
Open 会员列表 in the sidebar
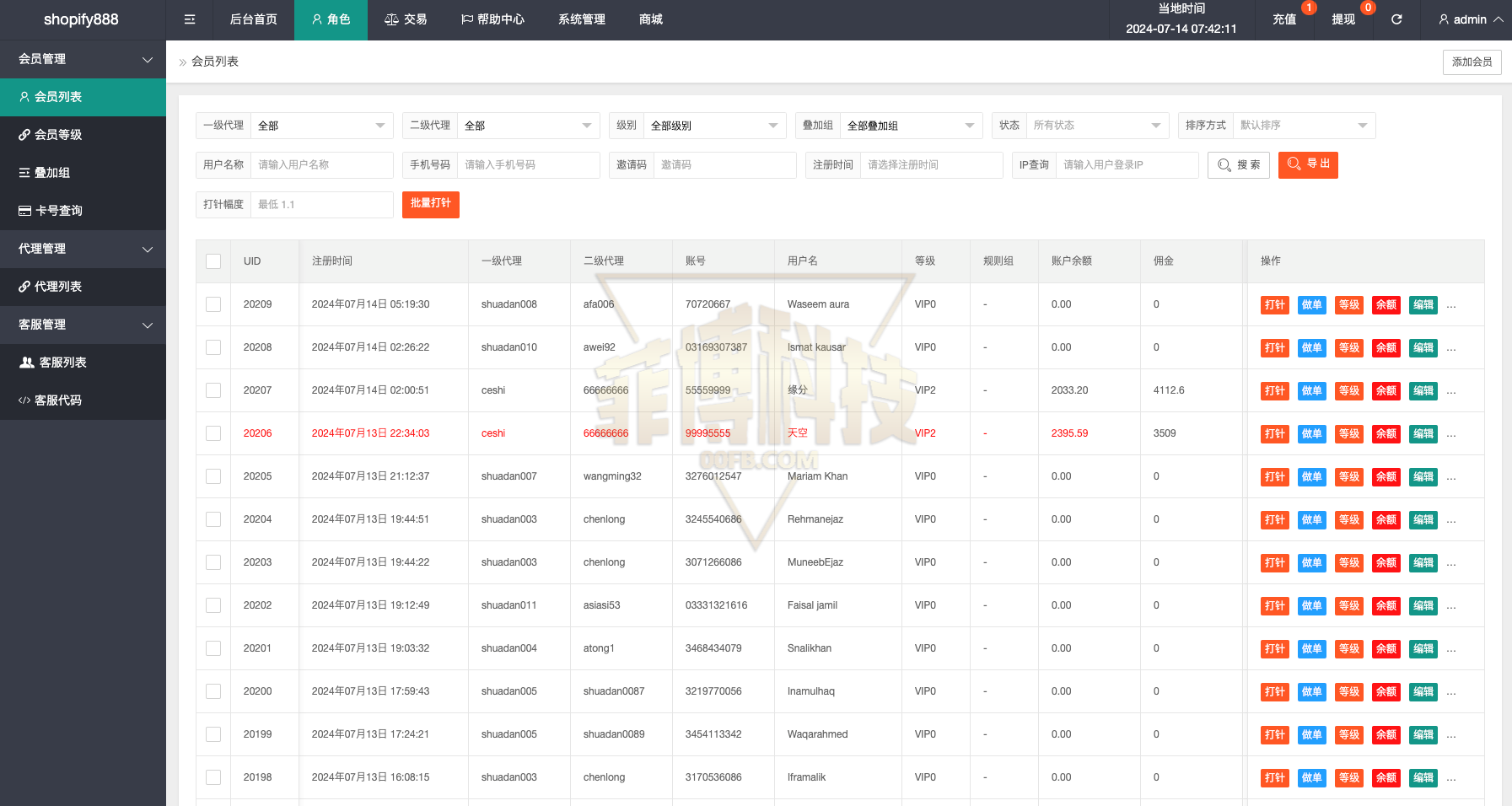point(83,97)
